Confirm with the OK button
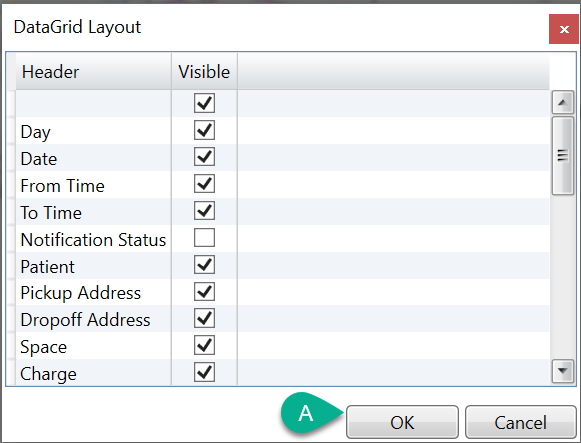This screenshot has width=581, height=443. tap(402, 422)
